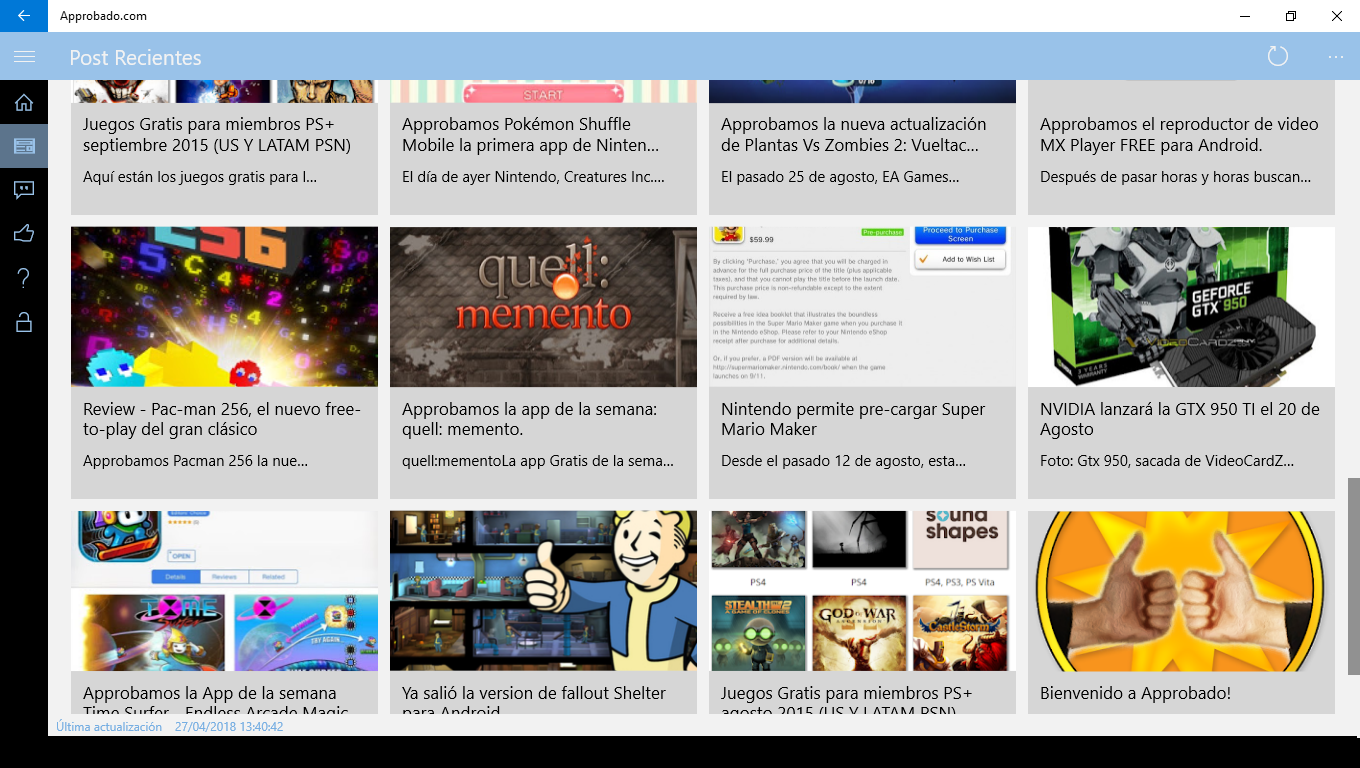1360x768 pixels.
Task: Click the padlock privacy sidebar icon
Action: pyautogui.click(x=24, y=322)
